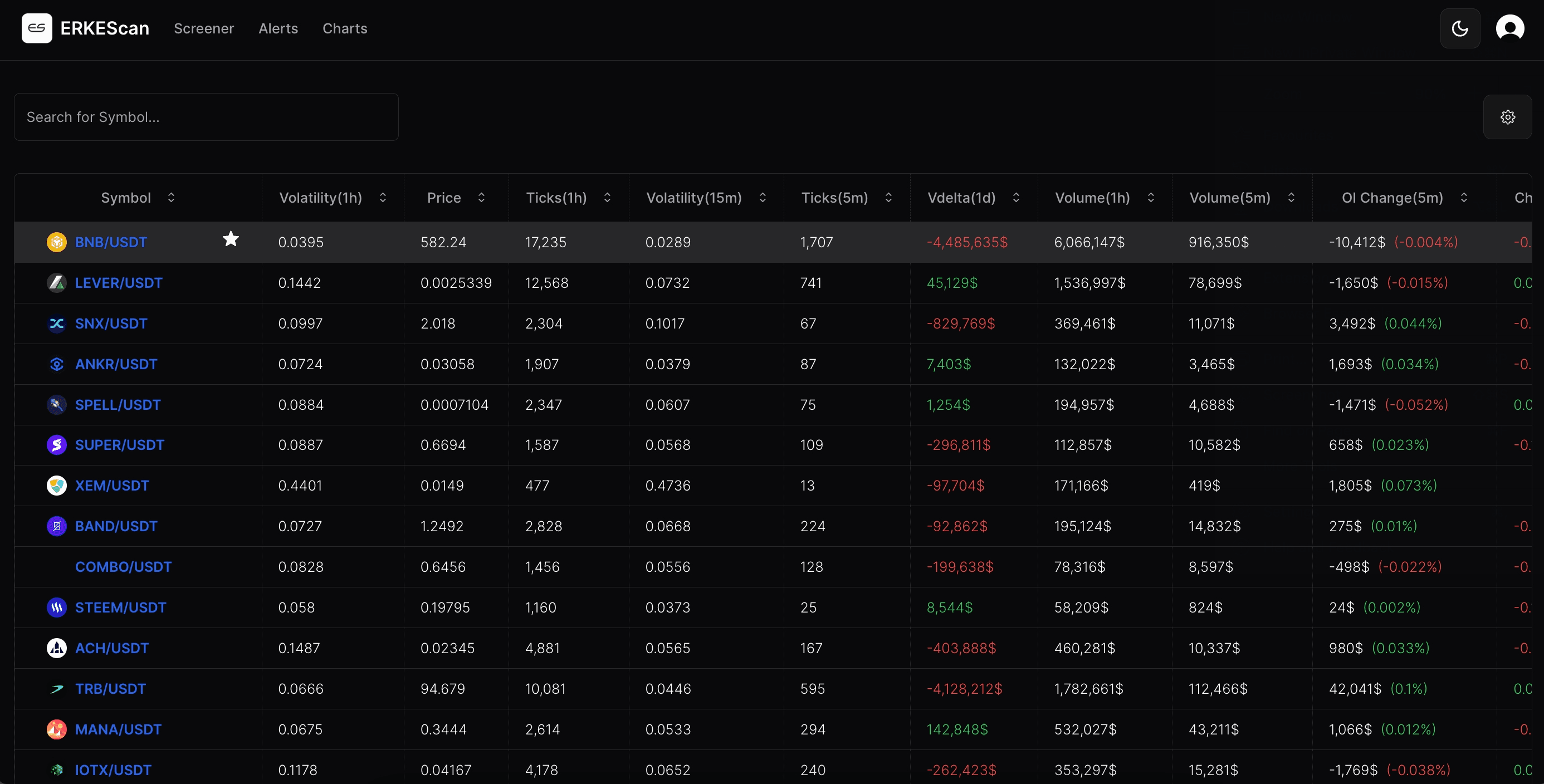Focus the Search for Symbol field
The height and width of the screenshot is (784, 1544).
(206, 117)
